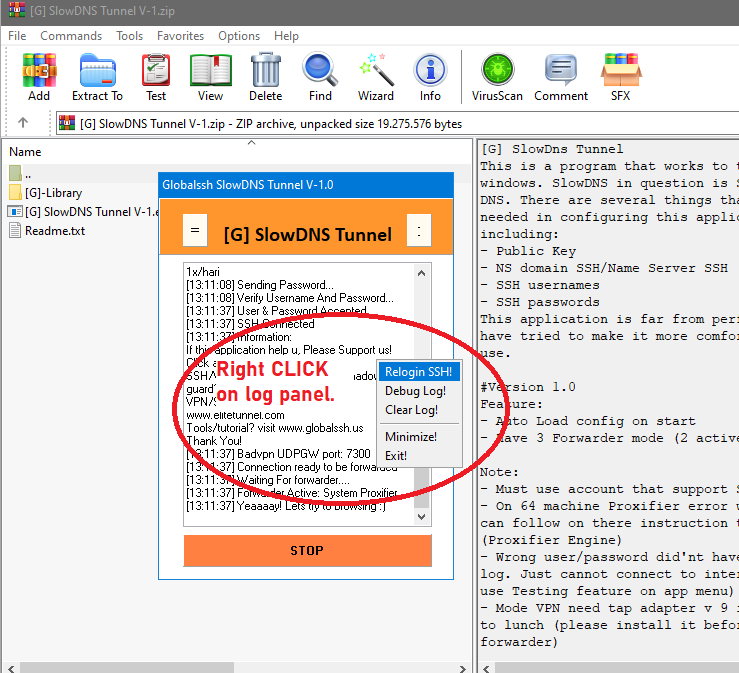Click the Readme.txt file icon

15,230
